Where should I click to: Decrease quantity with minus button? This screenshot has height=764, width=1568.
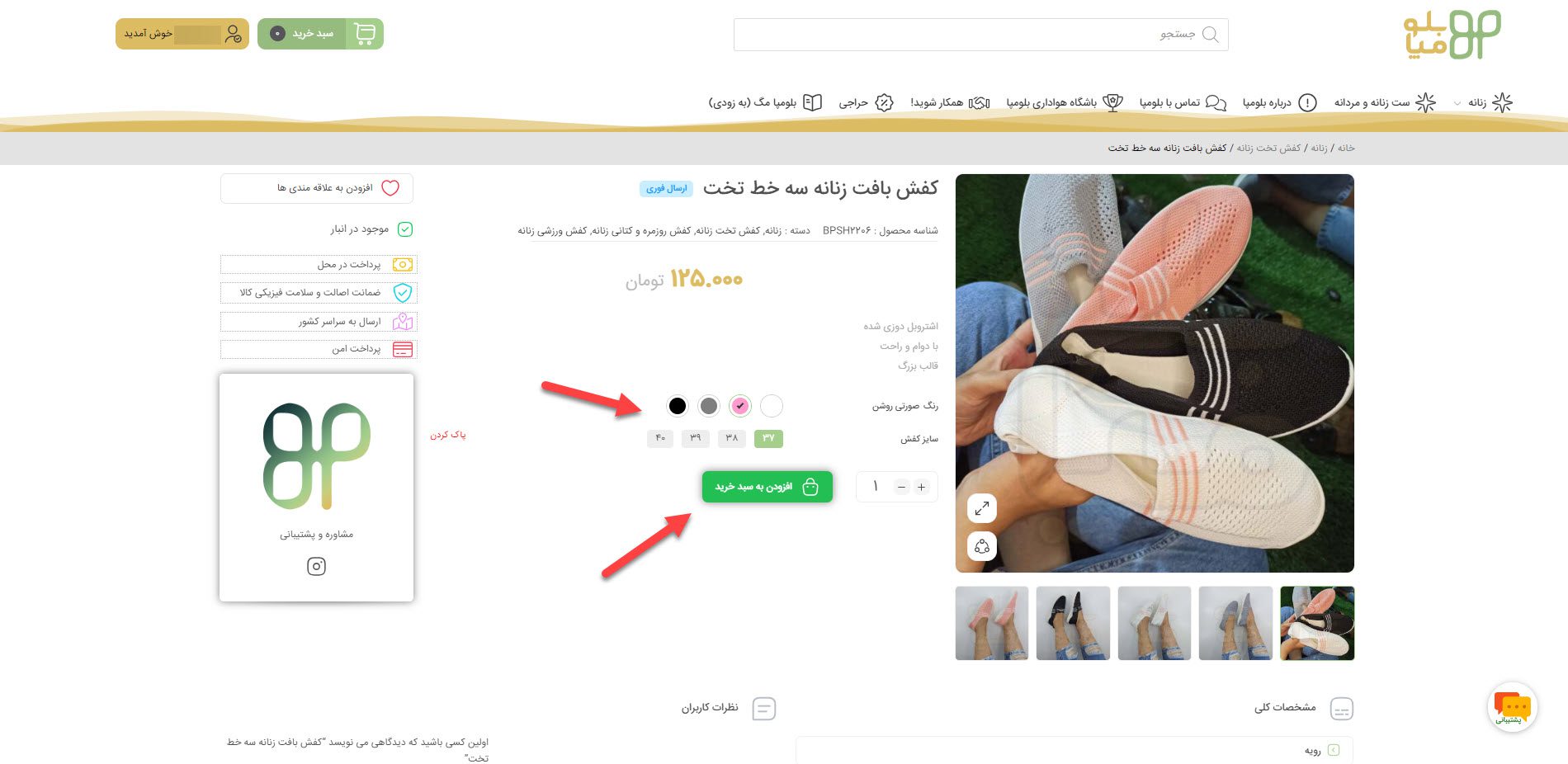pos(901,487)
